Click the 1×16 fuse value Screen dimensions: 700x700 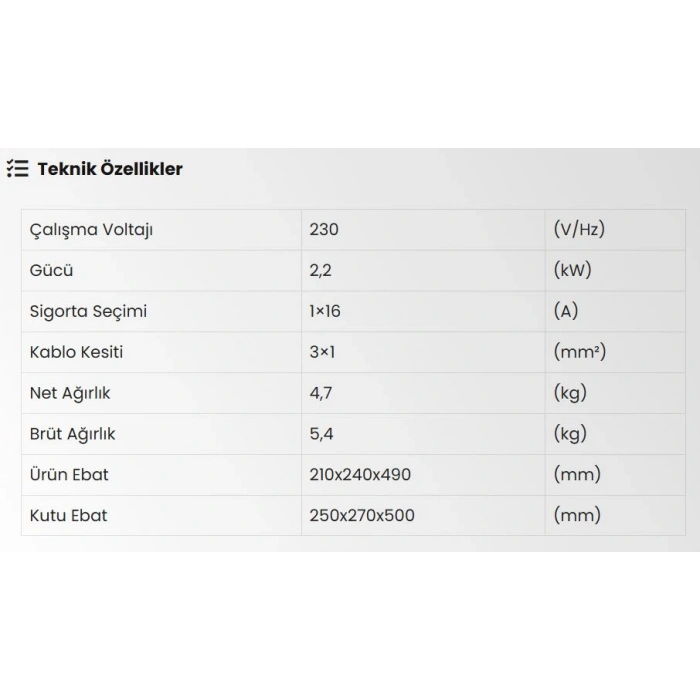click(x=325, y=311)
